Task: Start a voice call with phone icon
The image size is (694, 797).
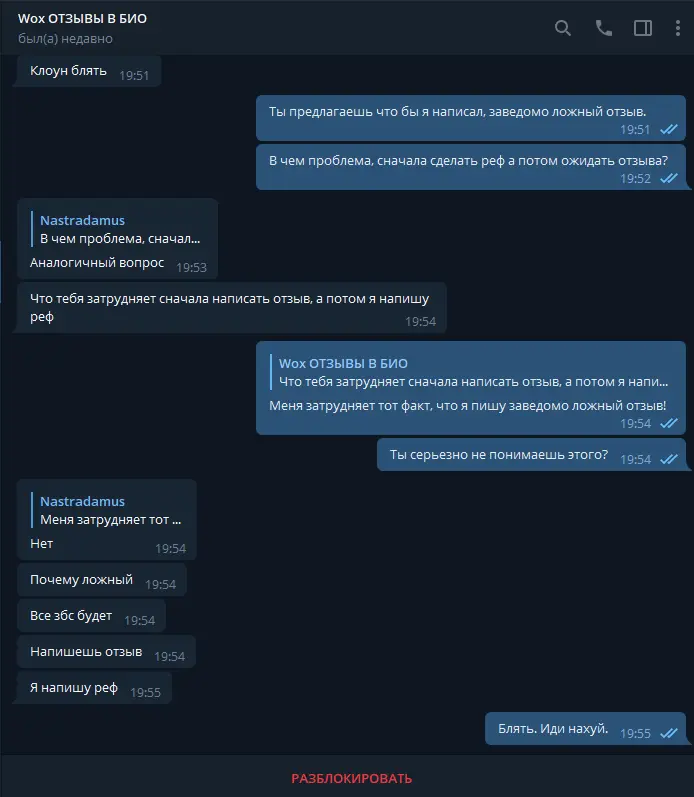Action: 604,28
